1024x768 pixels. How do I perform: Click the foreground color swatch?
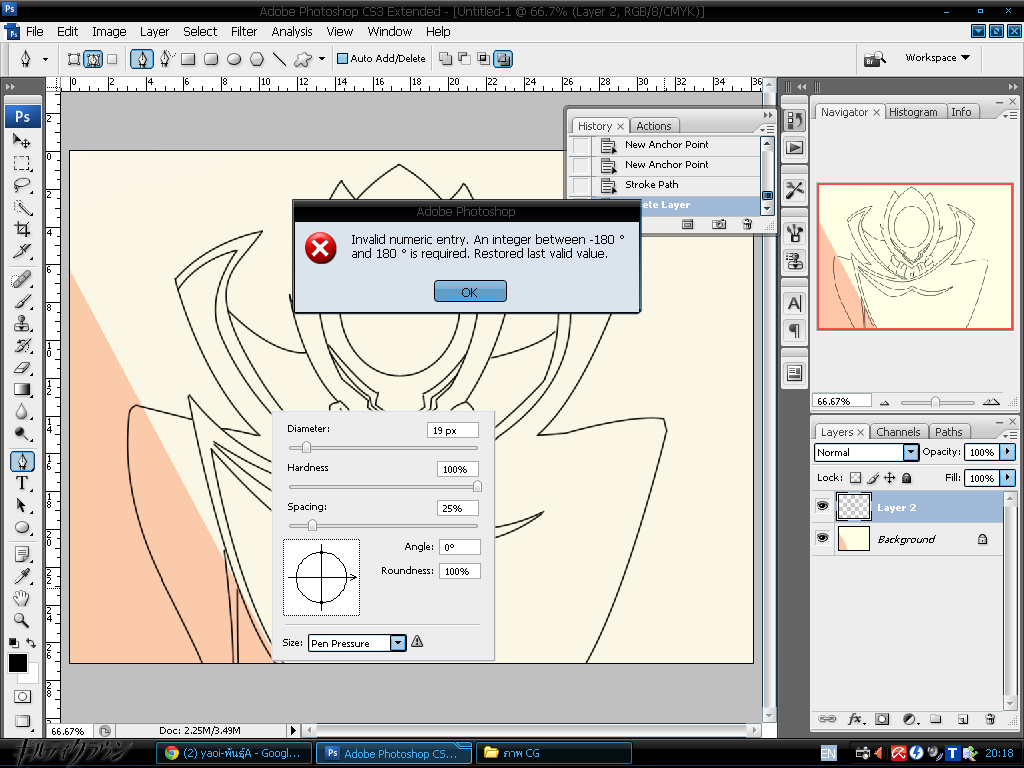point(18,663)
